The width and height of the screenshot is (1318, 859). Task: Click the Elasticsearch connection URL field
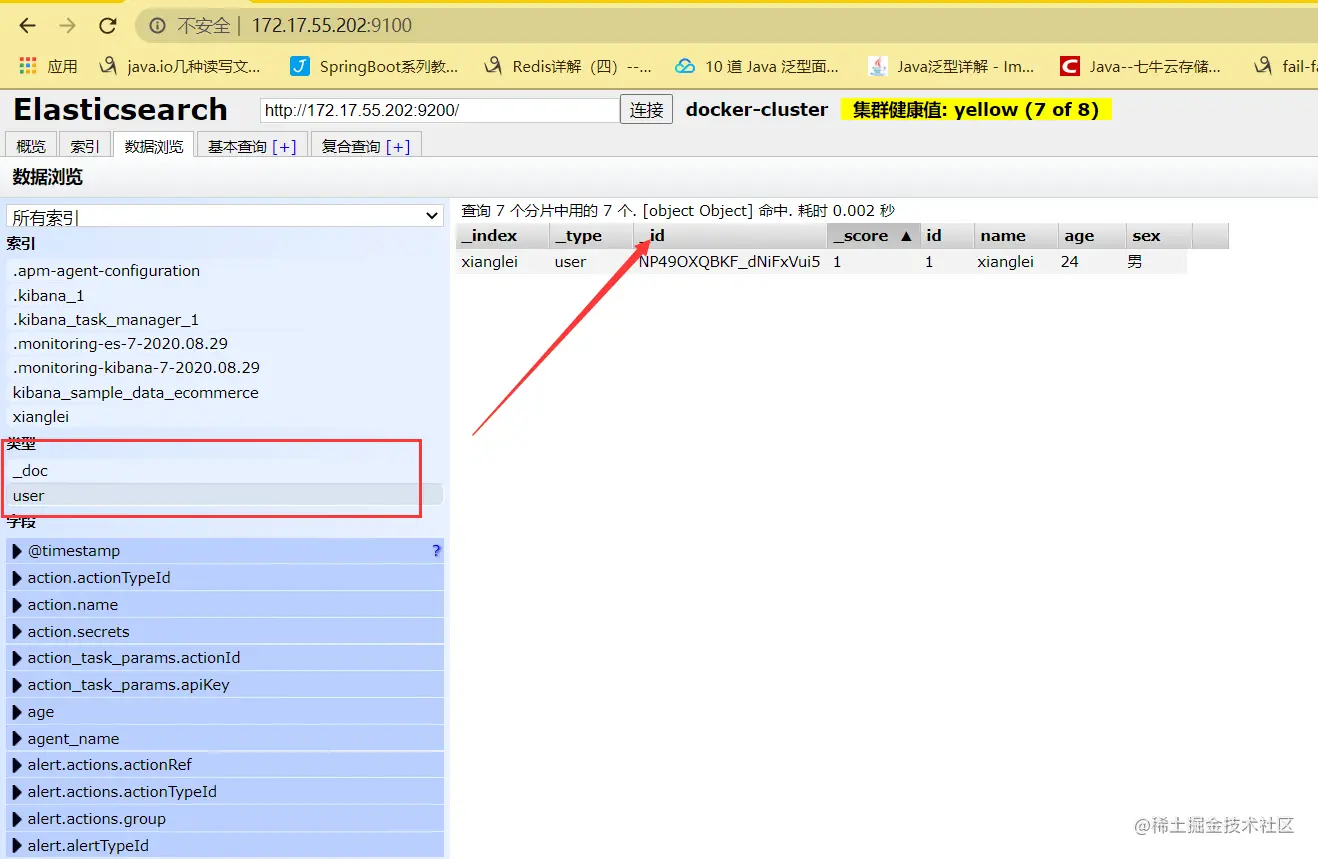[440, 110]
